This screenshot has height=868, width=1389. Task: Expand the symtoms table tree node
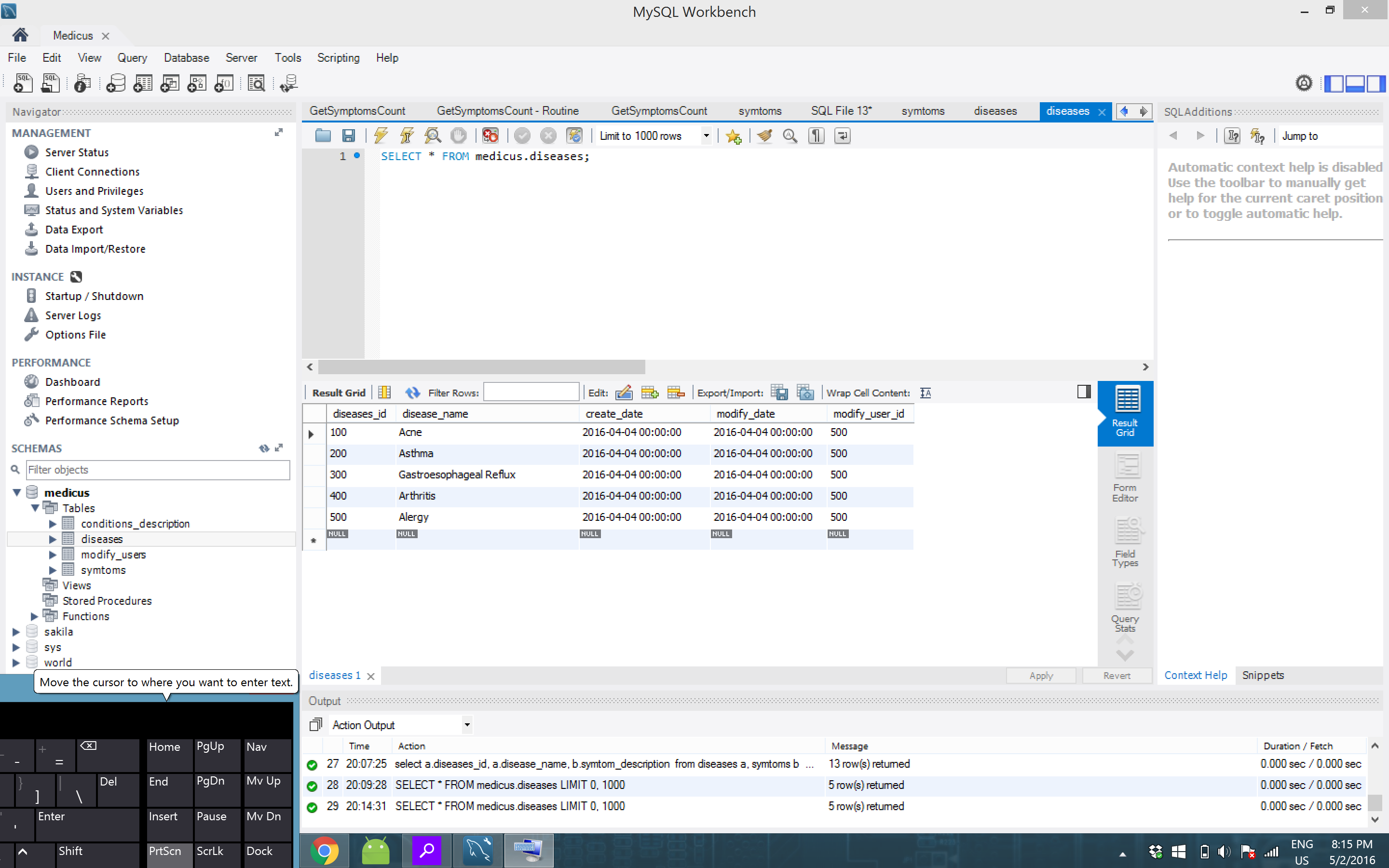point(53,570)
